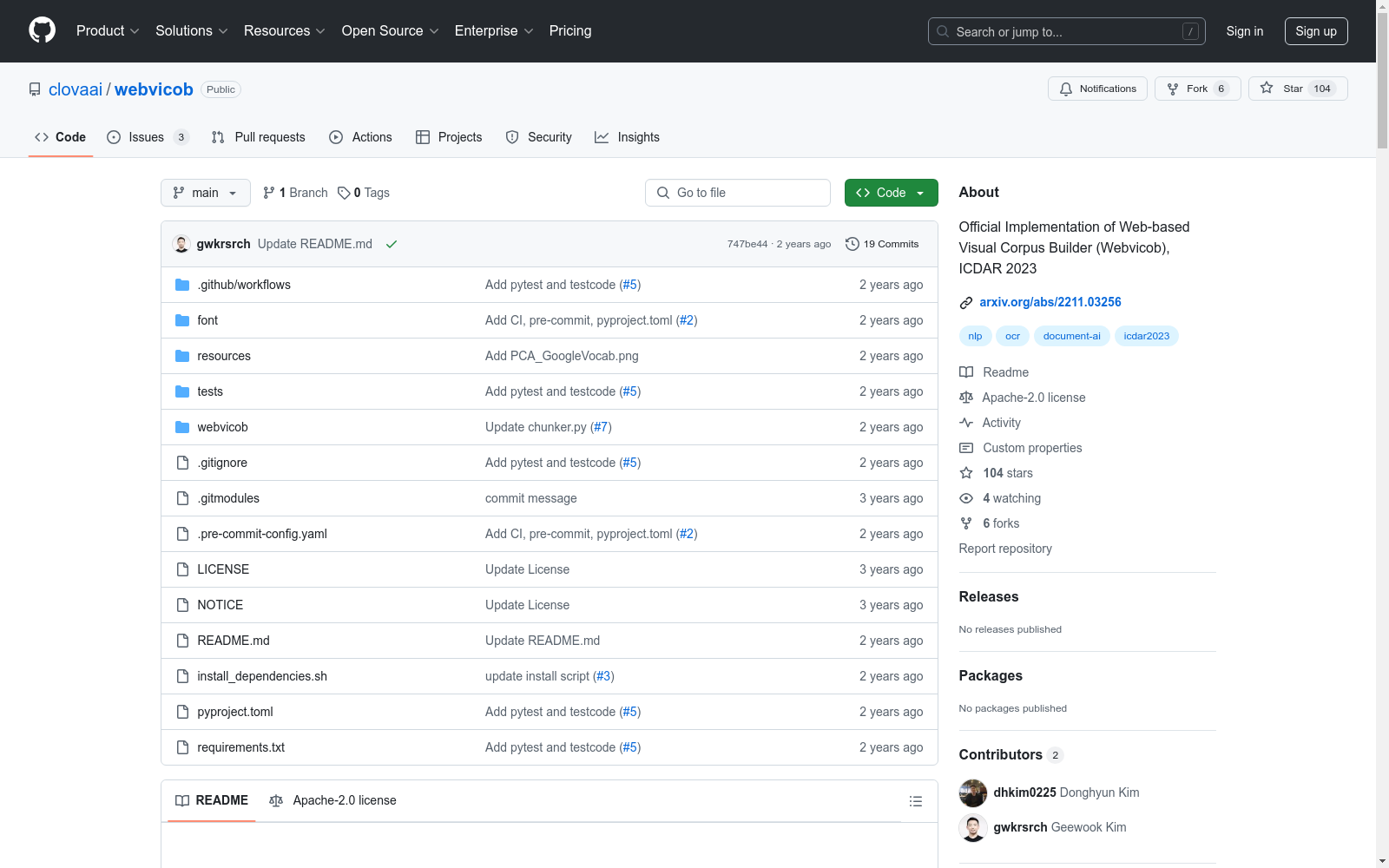The image size is (1389, 868).
Task: Click the tag icon beside Tags
Action: click(x=344, y=193)
